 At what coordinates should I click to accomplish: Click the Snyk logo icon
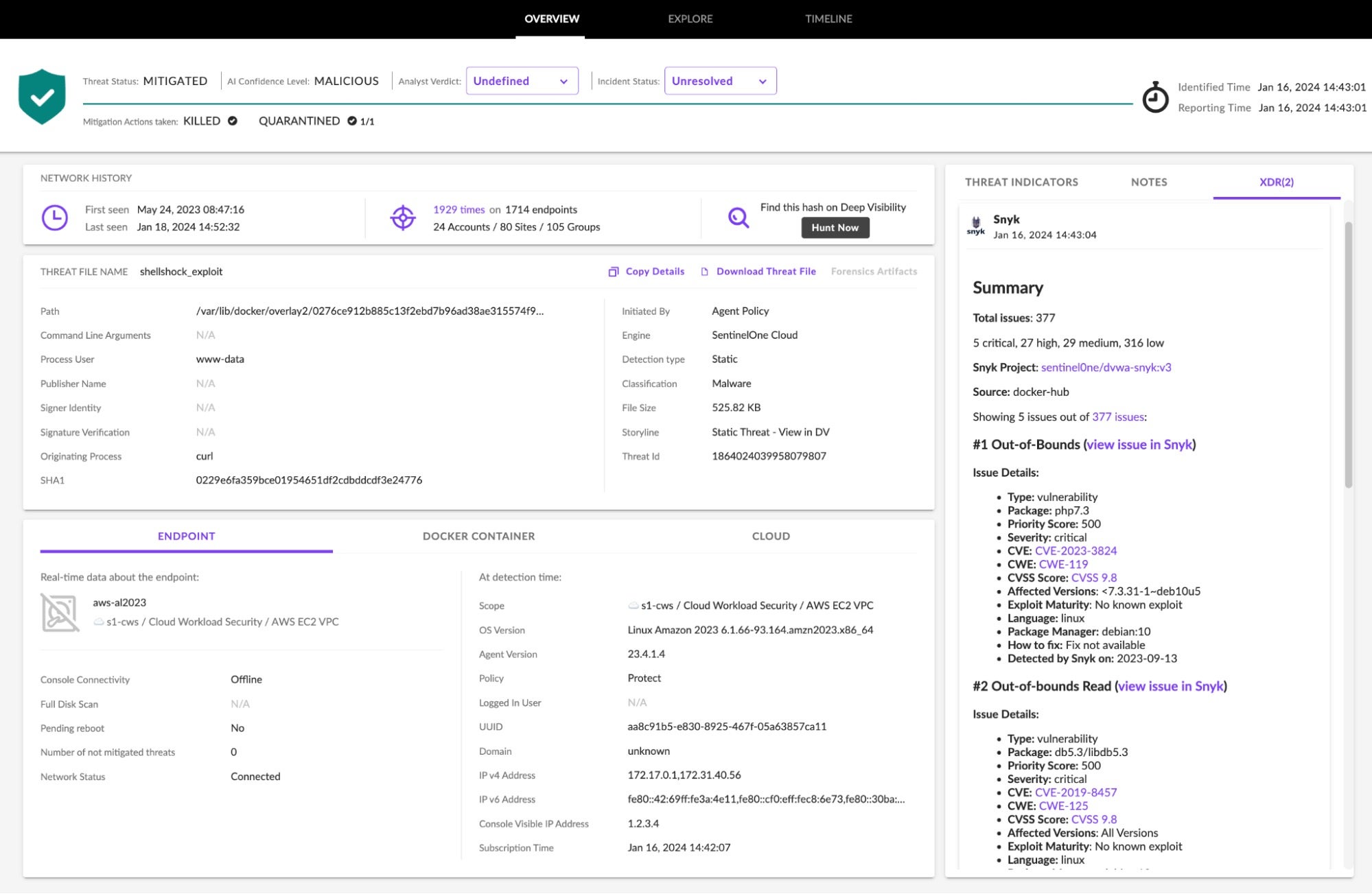[975, 226]
